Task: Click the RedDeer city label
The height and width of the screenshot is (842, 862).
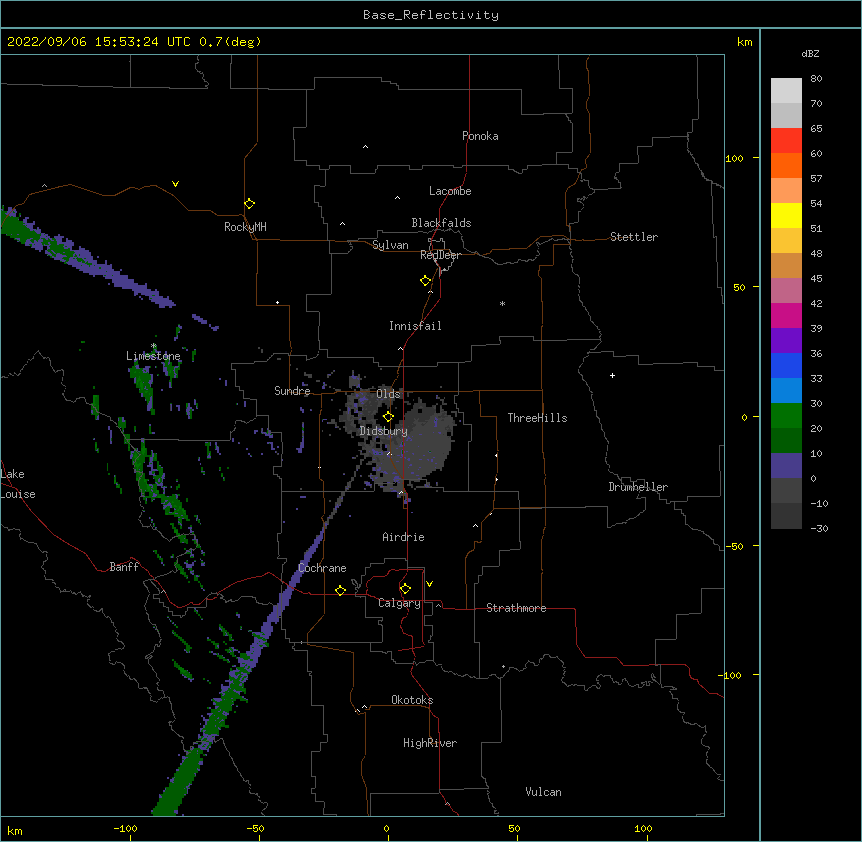Action: click(440, 255)
